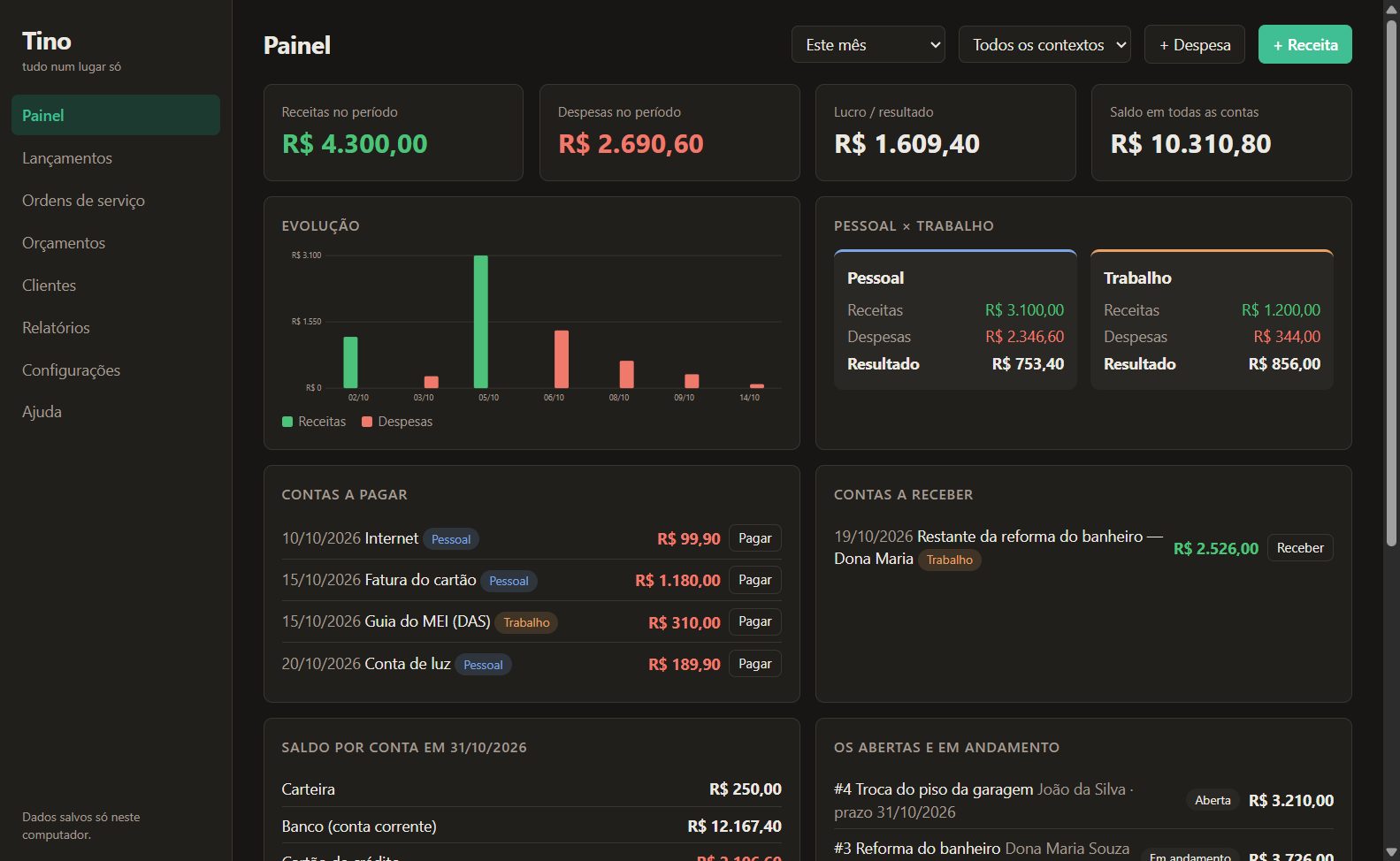Viewport: 1400px width, 861px height.
Task: Select the Pessoal summary card
Action: (x=955, y=320)
